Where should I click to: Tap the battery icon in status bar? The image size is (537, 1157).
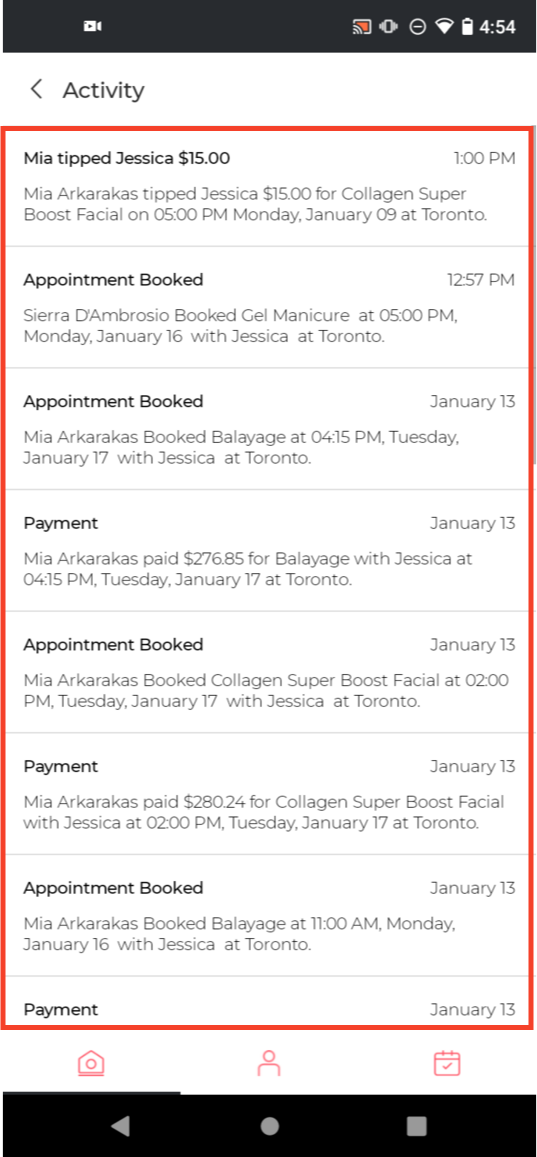(467, 27)
